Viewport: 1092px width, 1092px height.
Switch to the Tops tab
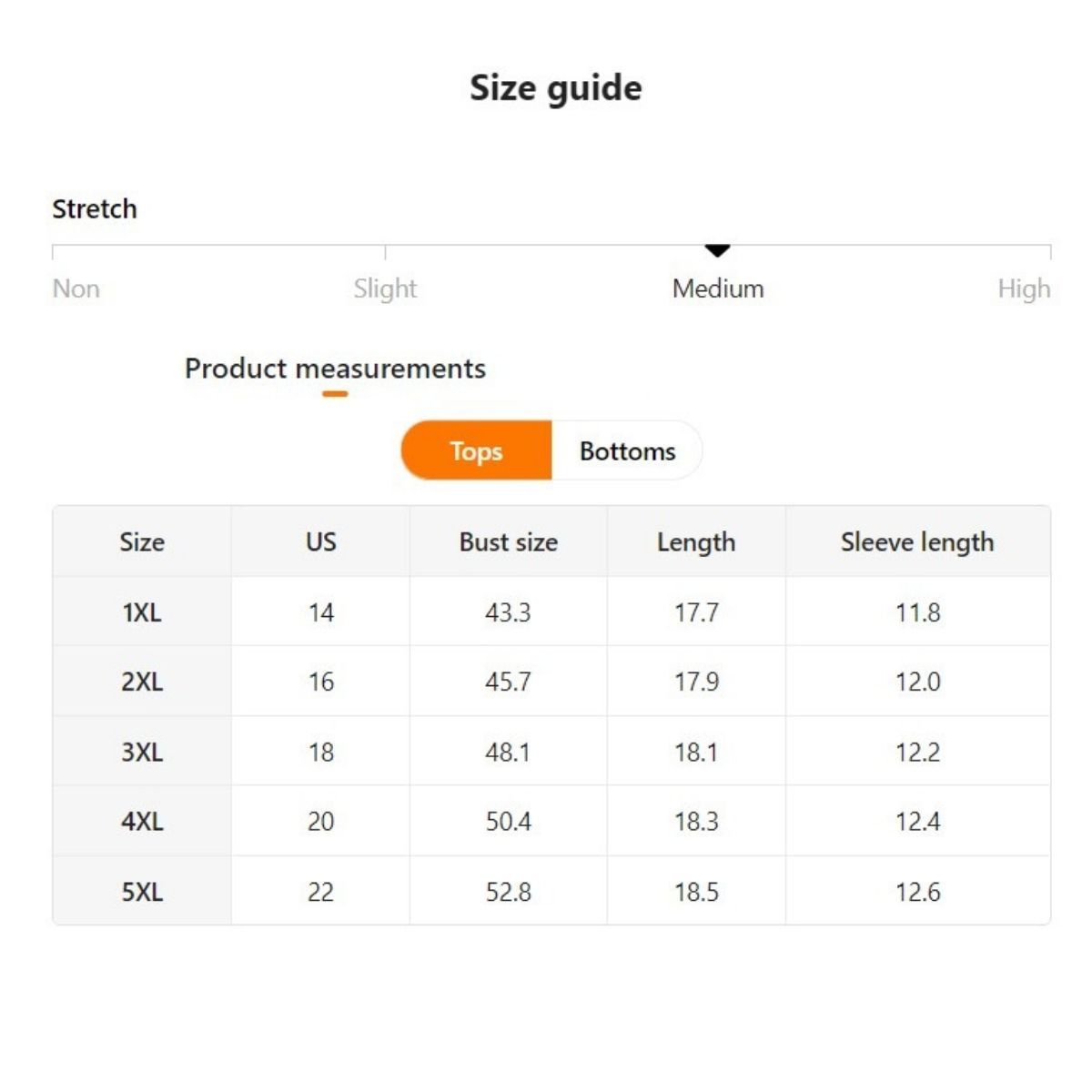point(476,450)
